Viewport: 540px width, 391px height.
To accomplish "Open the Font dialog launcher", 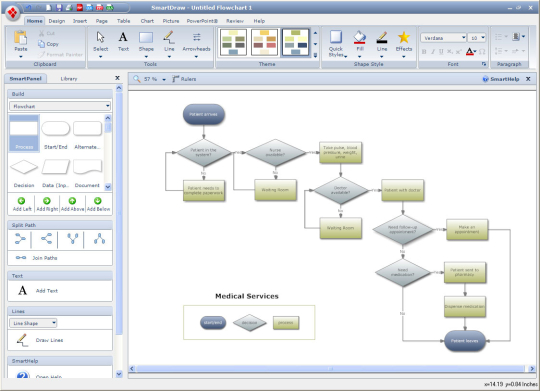I will (484, 64).
